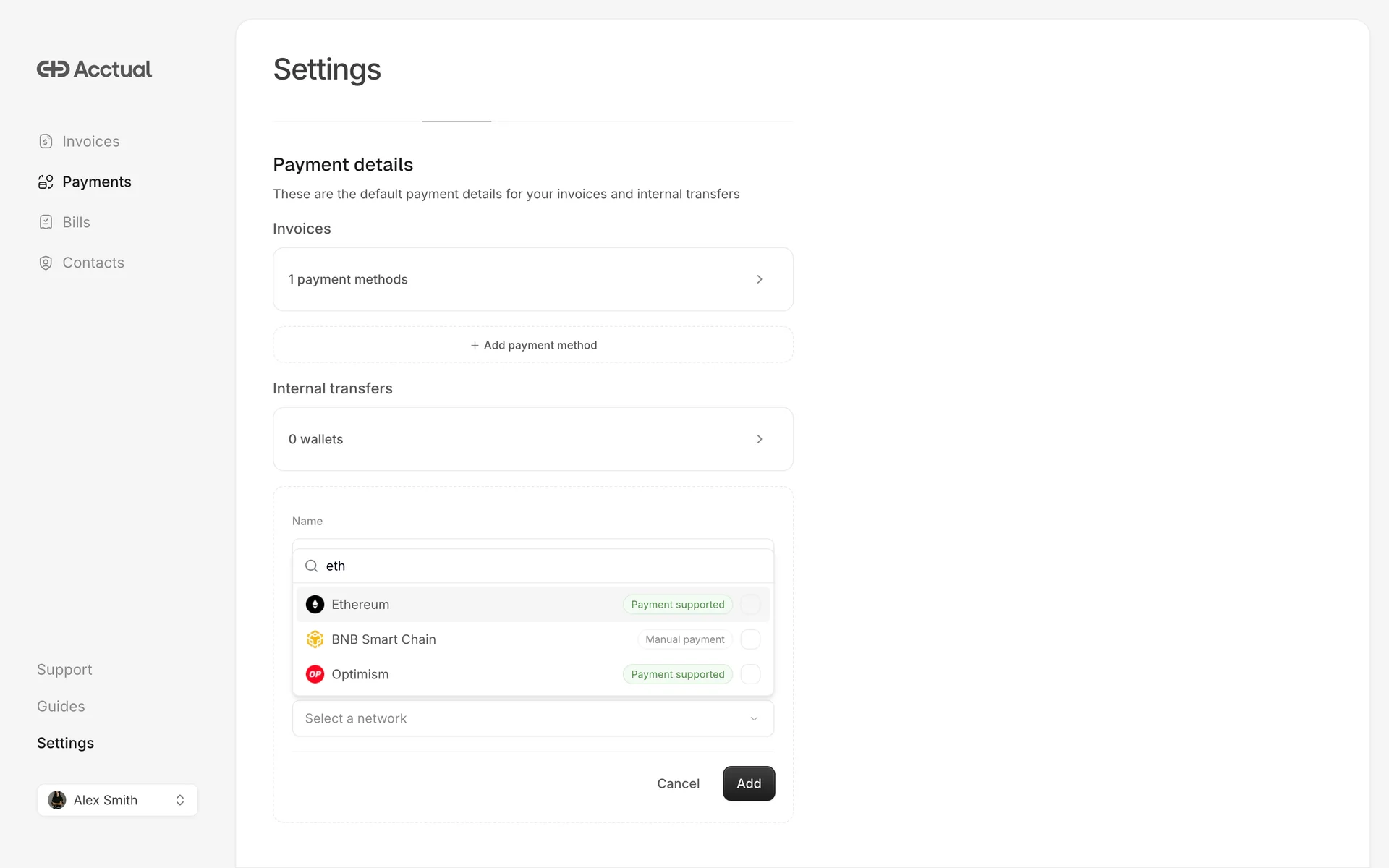Click the Ethereum network logo

pos(315,605)
